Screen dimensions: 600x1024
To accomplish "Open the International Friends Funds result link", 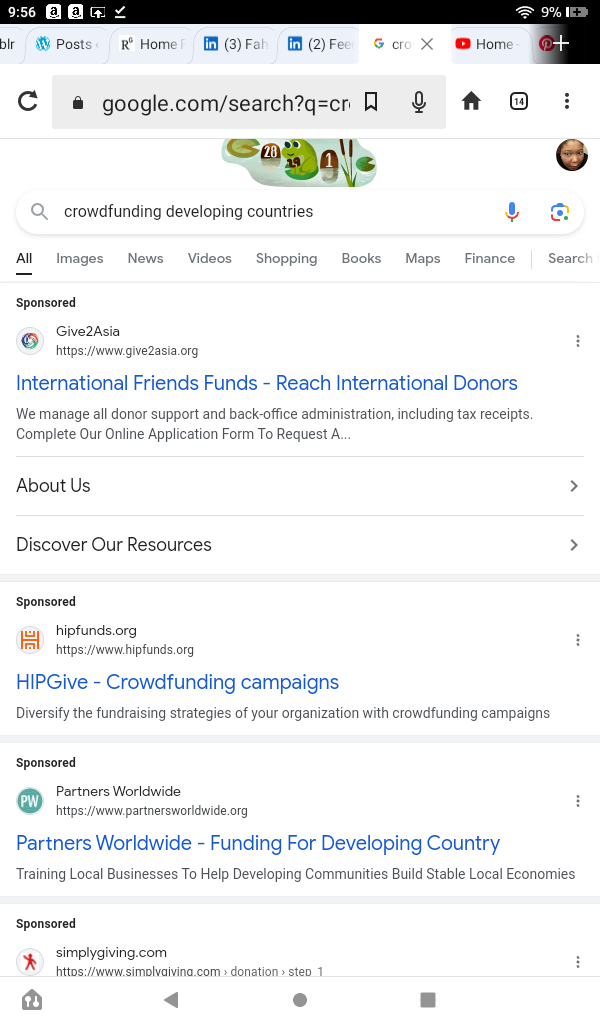I will [267, 383].
